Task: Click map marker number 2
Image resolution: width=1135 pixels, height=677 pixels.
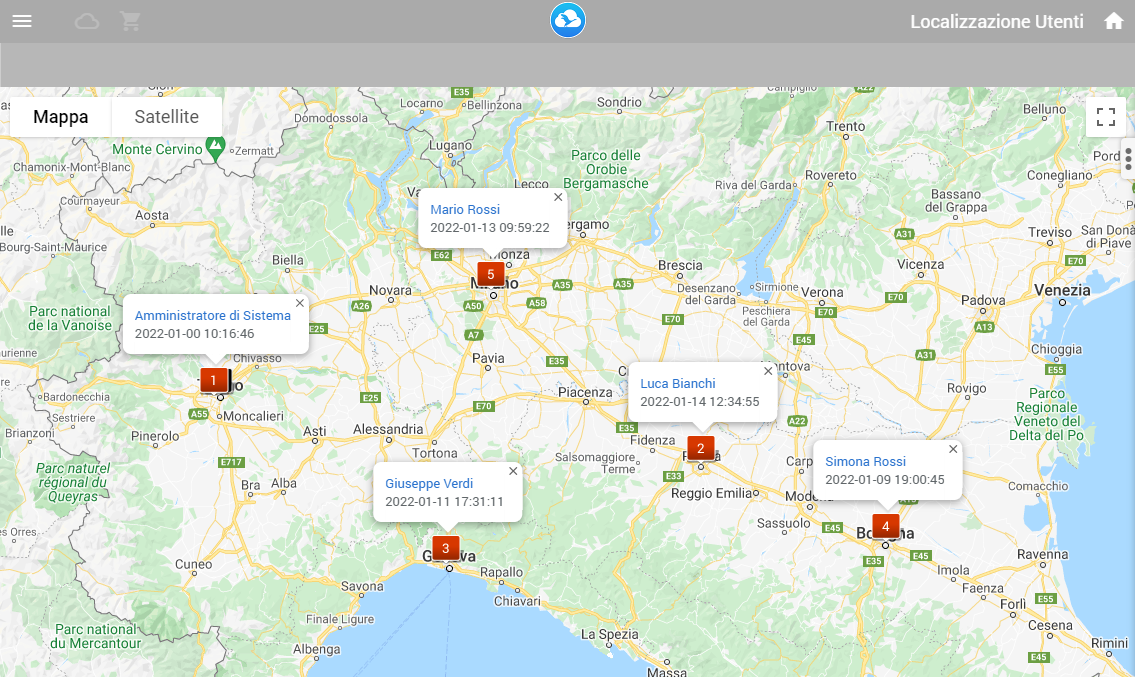Action: click(x=701, y=448)
